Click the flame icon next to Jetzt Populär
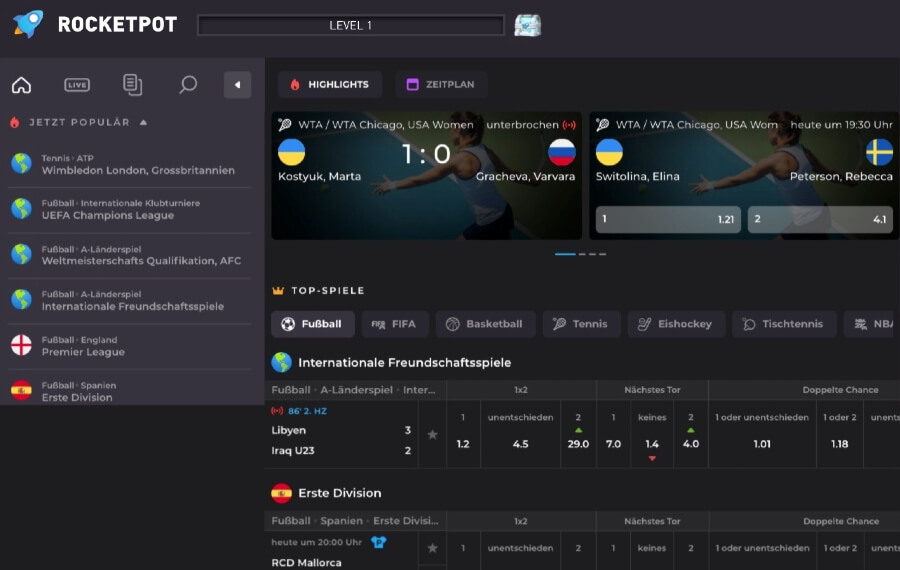The image size is (900, 570). (x=15, y=122)
